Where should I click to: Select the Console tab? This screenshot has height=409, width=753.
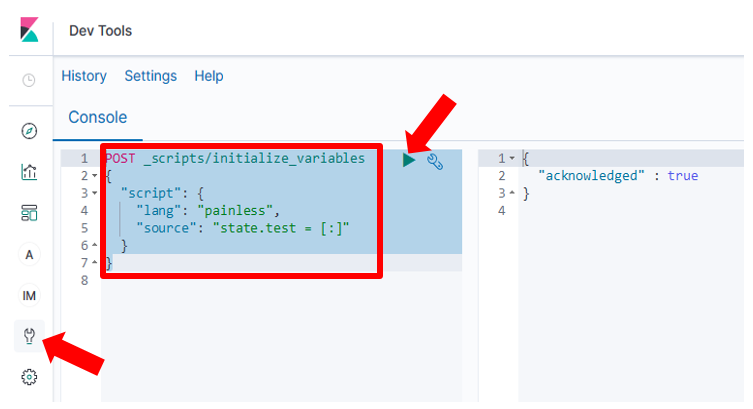coord(97,118)
